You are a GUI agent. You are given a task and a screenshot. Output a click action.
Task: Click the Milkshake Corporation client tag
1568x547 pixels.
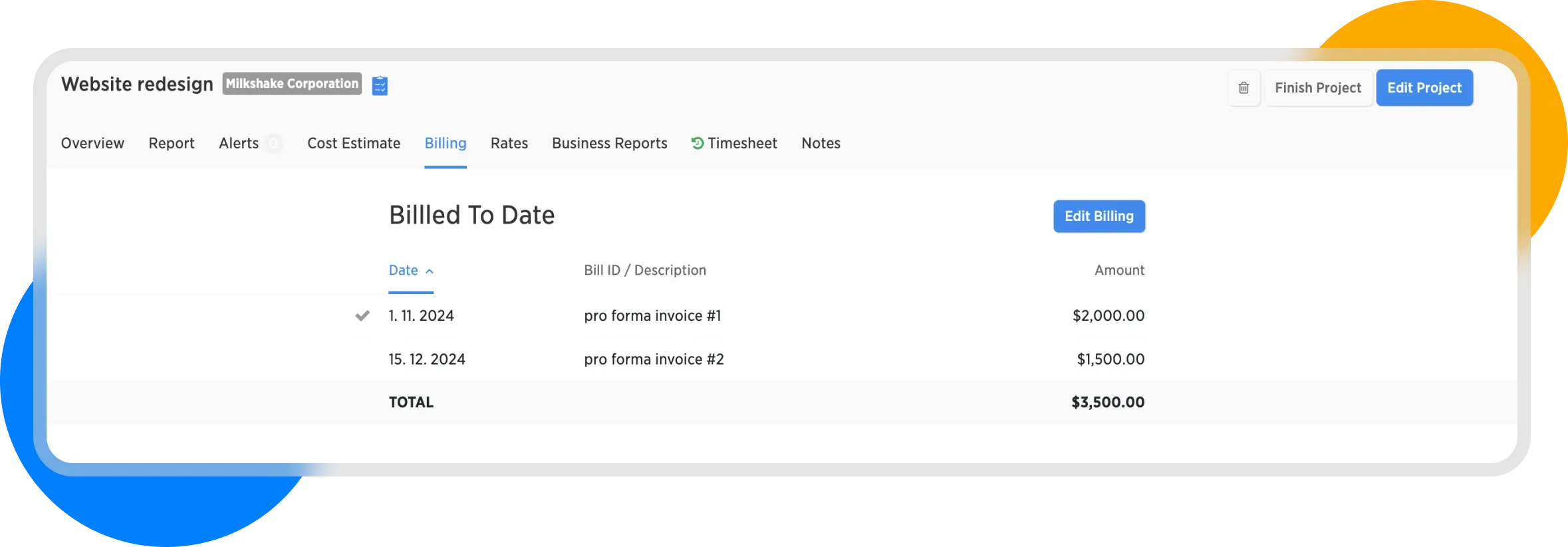tap(292, 84)
